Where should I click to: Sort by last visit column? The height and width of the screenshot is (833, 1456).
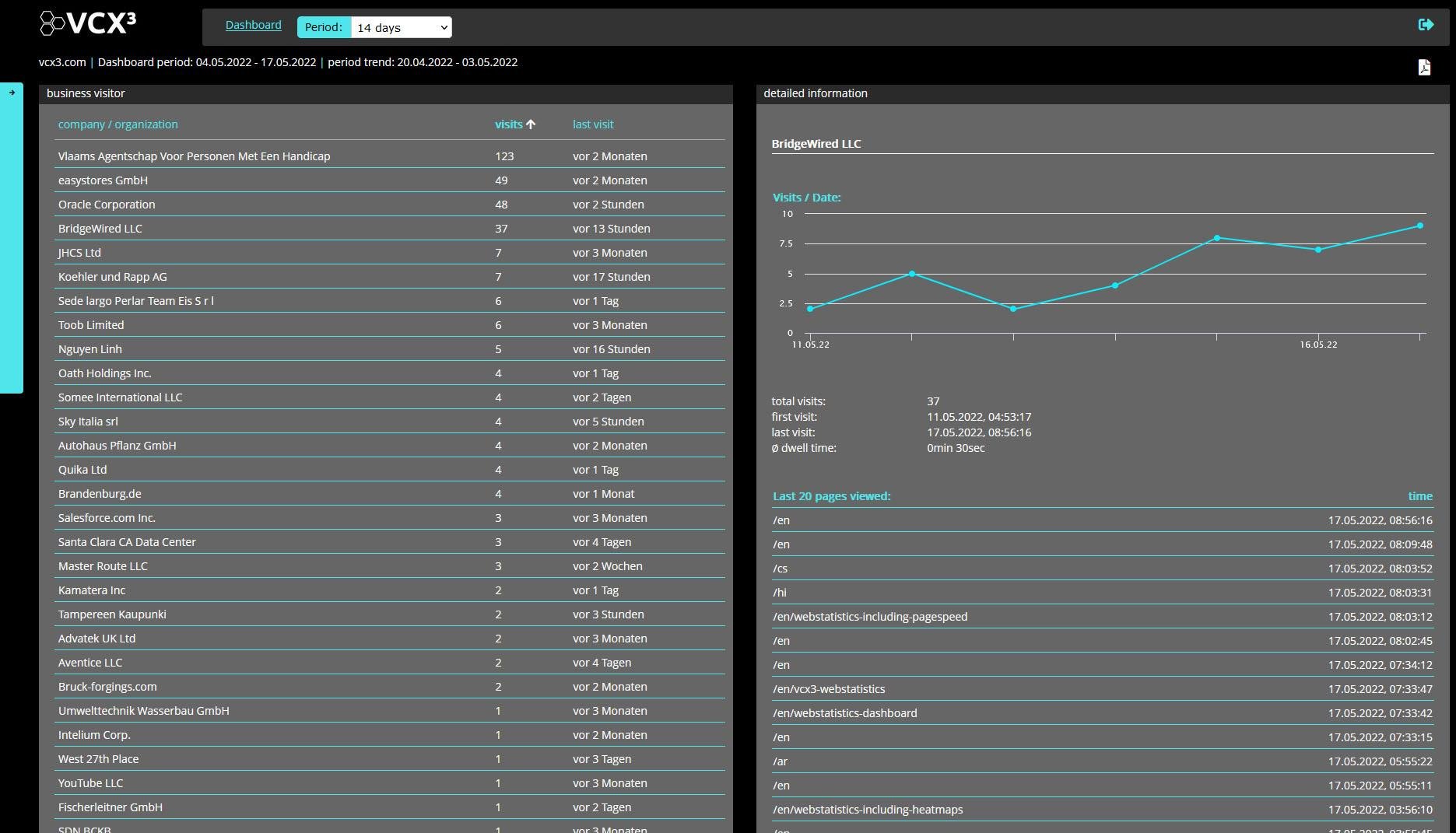[x=593, y=124]
